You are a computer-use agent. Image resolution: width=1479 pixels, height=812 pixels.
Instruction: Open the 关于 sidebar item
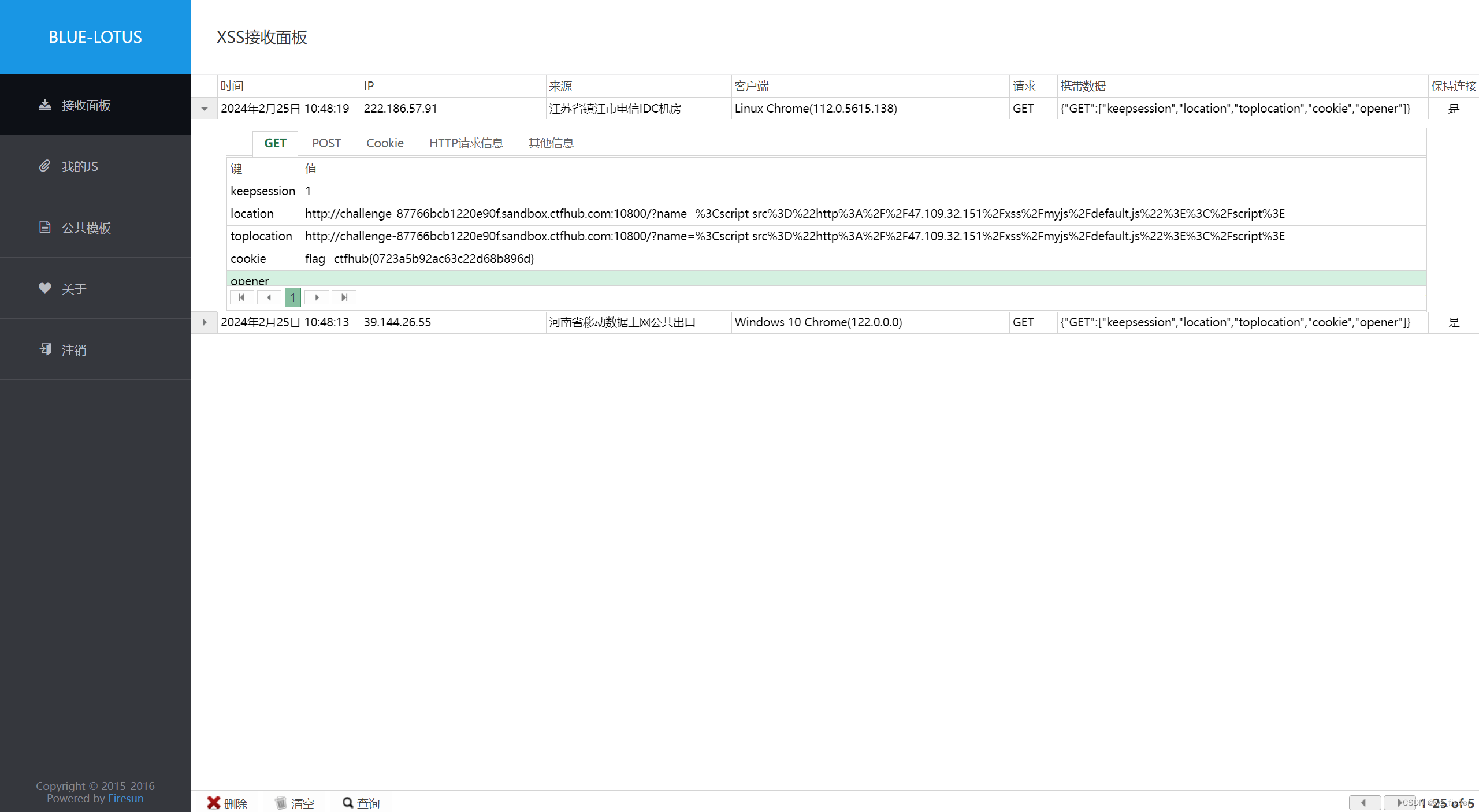95,288
